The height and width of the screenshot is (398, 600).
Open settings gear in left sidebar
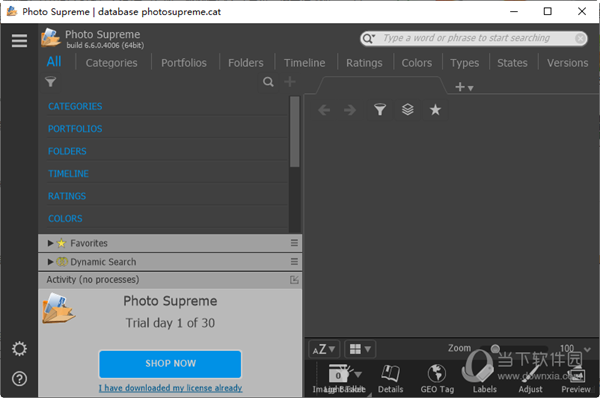click(x=19, y=349)
